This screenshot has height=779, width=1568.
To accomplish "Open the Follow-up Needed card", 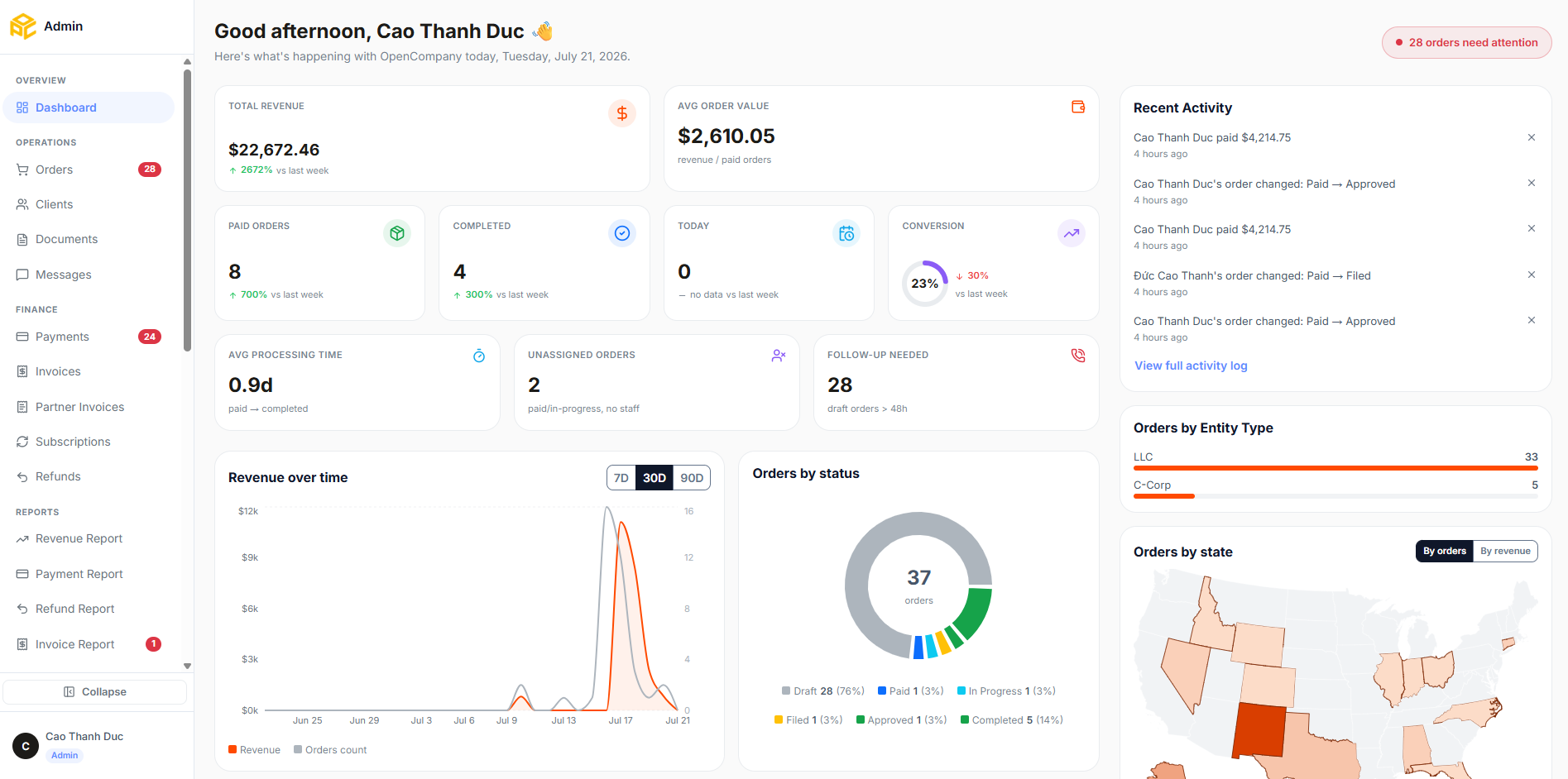I will pyautogui.click(x=956, y=382).
